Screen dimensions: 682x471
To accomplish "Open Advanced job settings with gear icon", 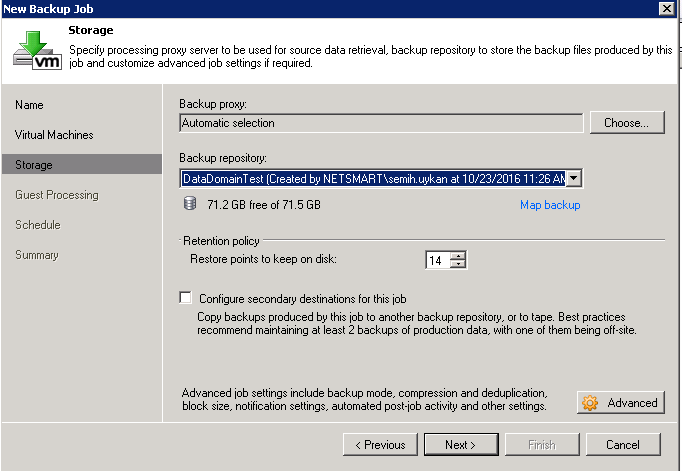I will [x=621, y=402].
